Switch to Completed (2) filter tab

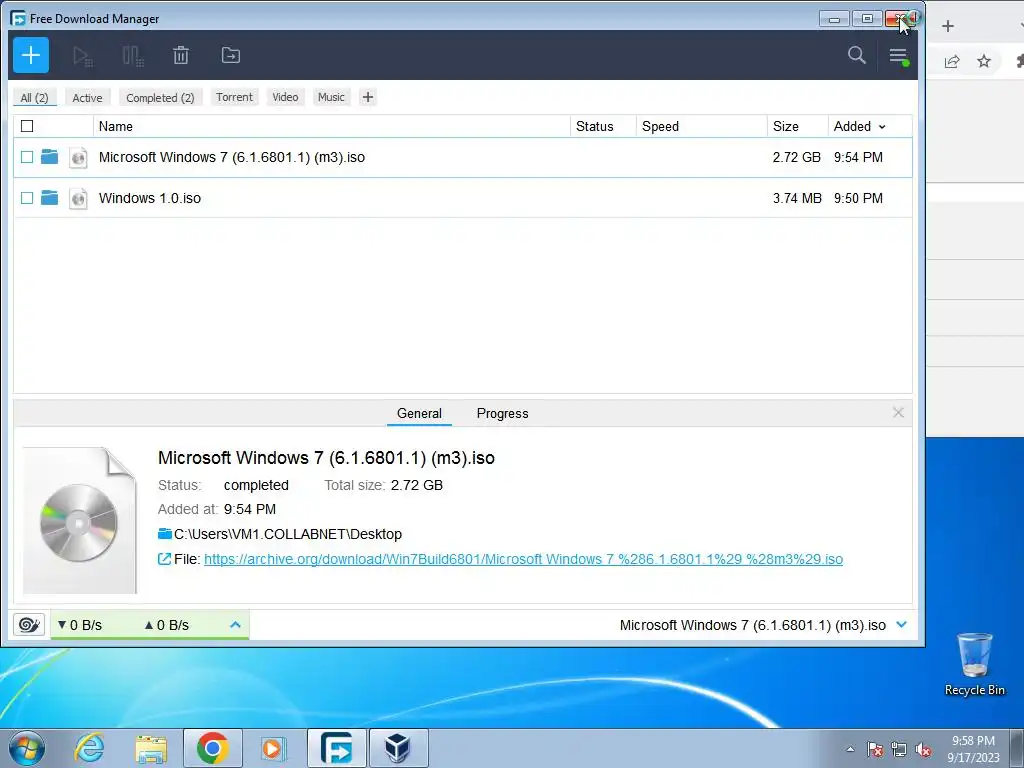(161, 97)
